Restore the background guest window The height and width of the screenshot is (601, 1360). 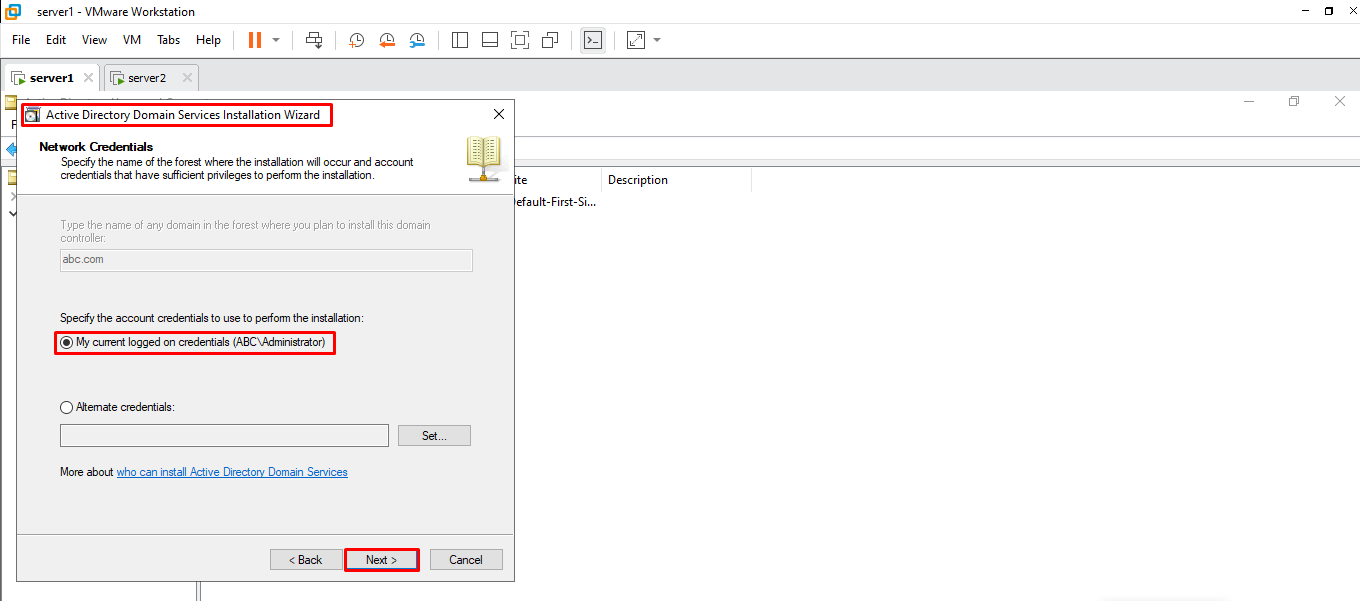(x=1294, y=101)
